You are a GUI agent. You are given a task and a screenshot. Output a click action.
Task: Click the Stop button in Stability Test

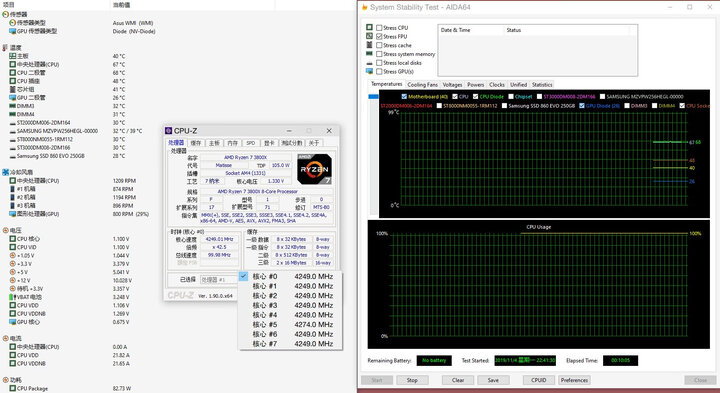[412, 380]
